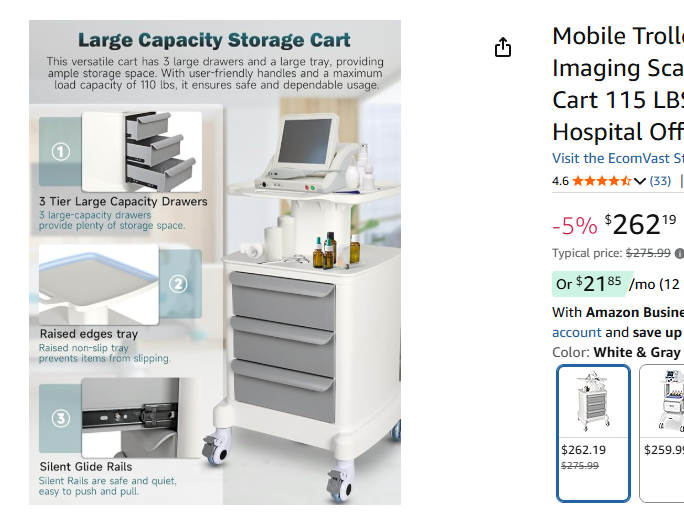
Task: Select the White & Gray color swatch
Action: tap(594, 432)
